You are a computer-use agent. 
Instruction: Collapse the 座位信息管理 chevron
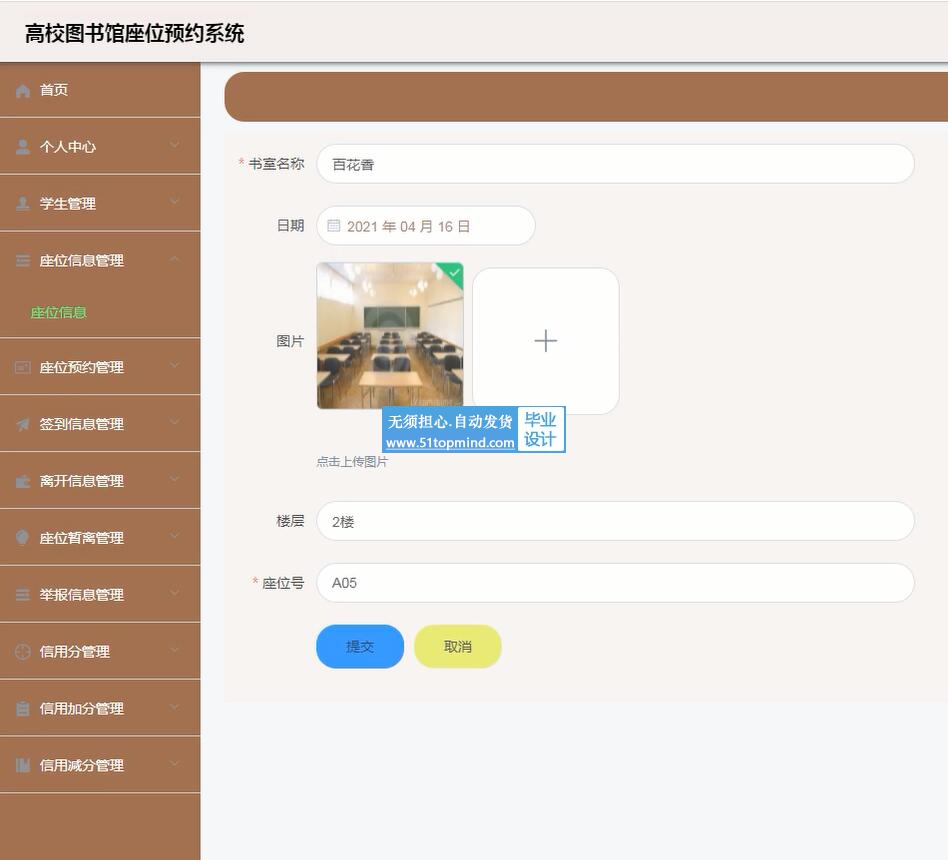coord(175,259)
